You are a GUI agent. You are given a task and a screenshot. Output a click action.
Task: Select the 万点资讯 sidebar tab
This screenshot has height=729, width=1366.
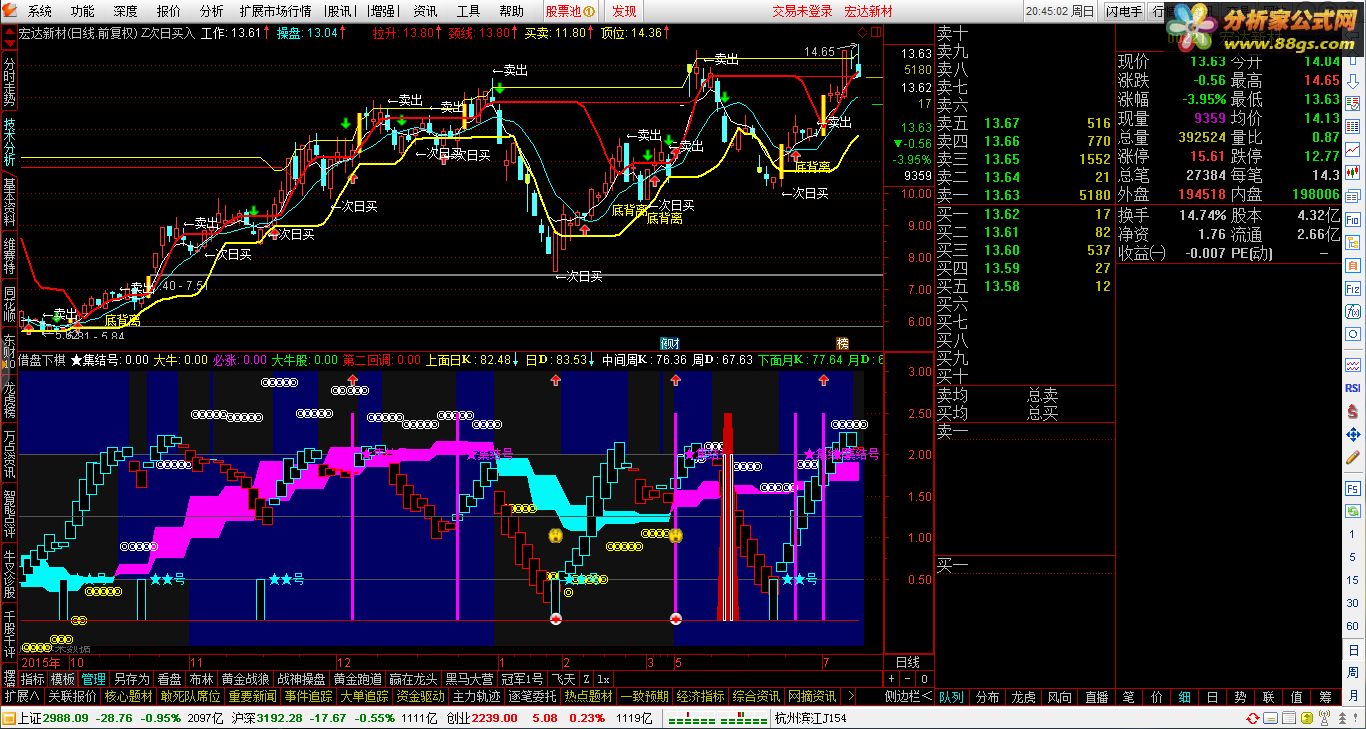(x=9, y=455)
